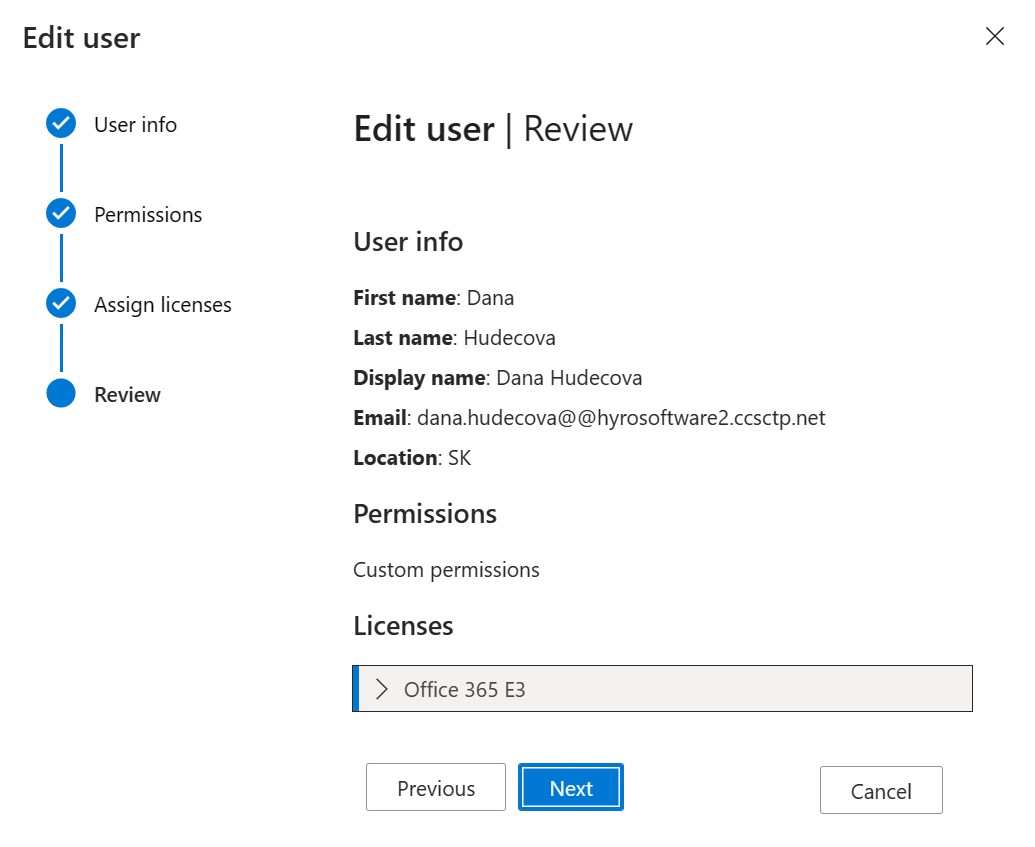
Task: Cancel the Edit user wizard
Action: click(x=880, y=790)
